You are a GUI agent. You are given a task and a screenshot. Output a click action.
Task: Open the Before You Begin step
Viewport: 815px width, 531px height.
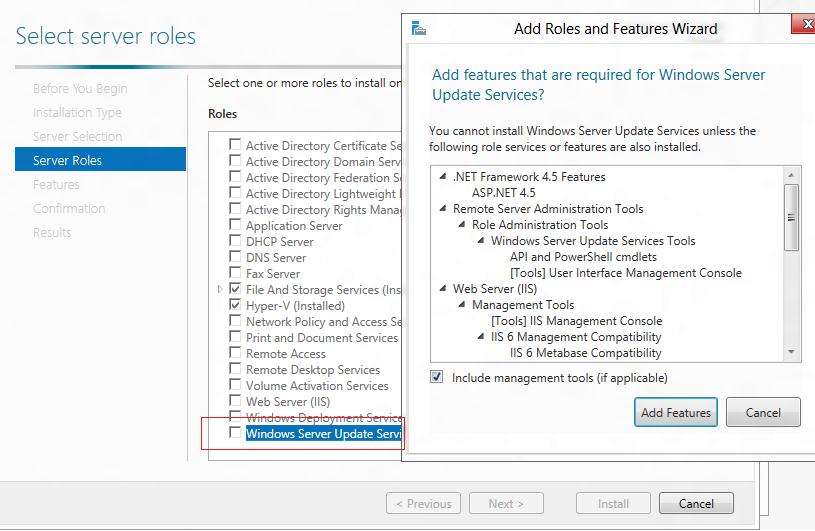80,89
